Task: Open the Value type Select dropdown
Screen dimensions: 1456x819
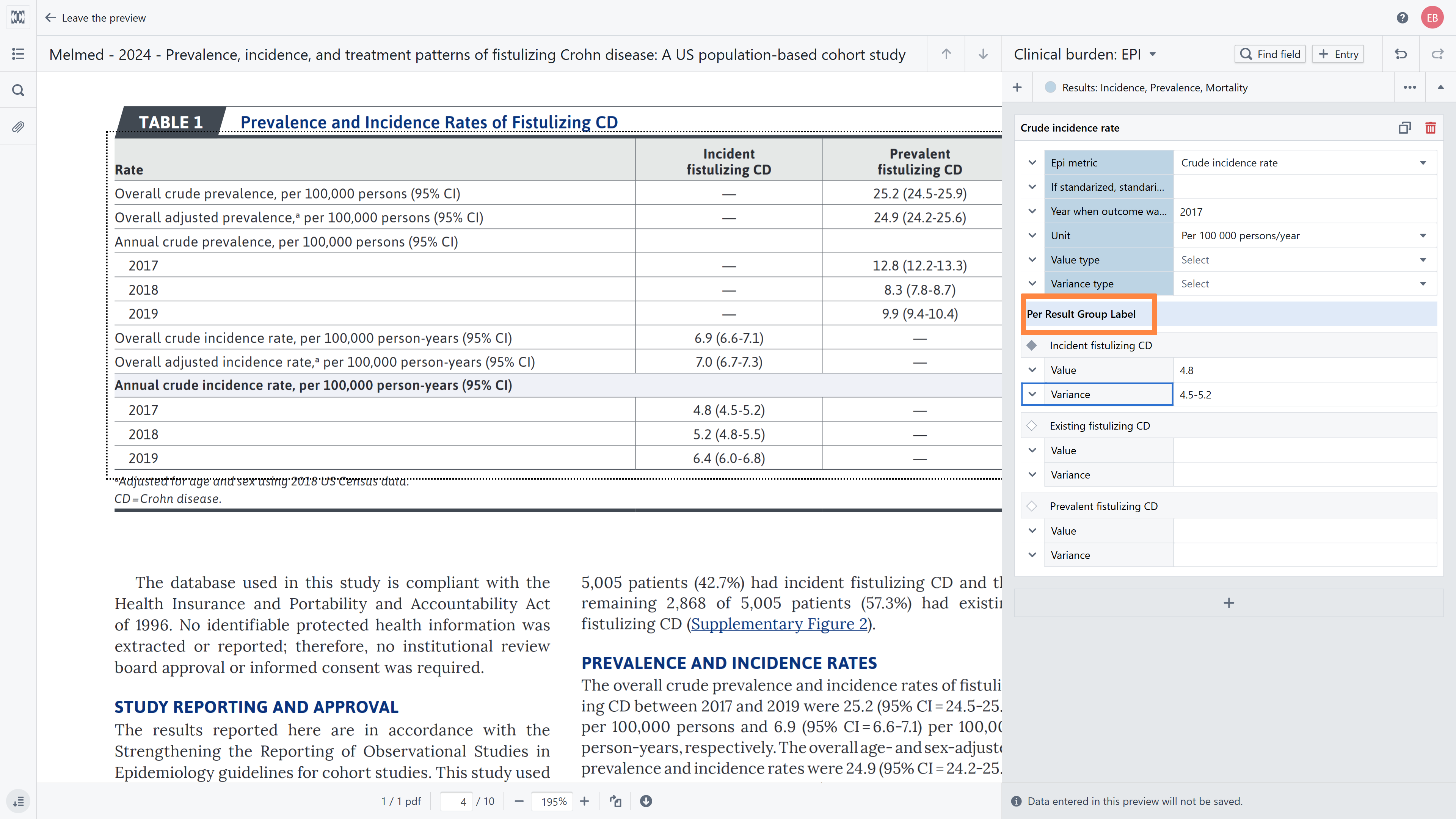Action: click(x=1304, y=260)
